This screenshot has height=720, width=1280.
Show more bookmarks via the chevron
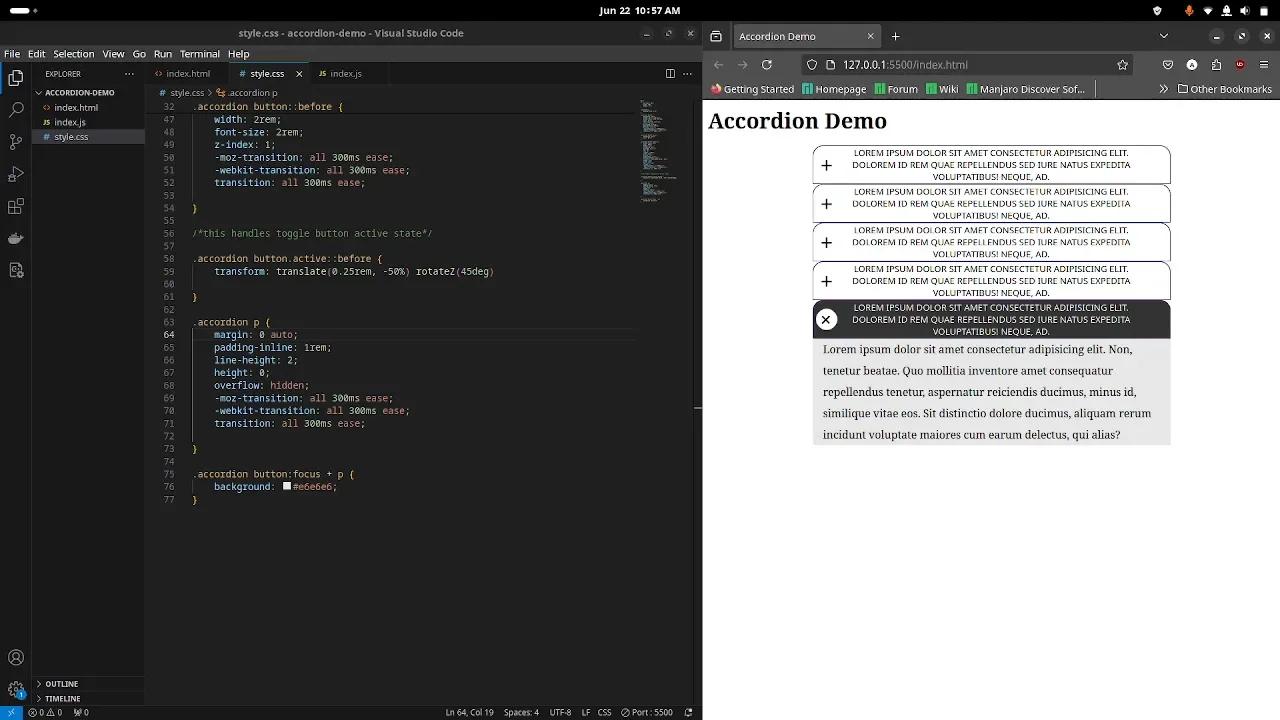(x=1163, y=89)
